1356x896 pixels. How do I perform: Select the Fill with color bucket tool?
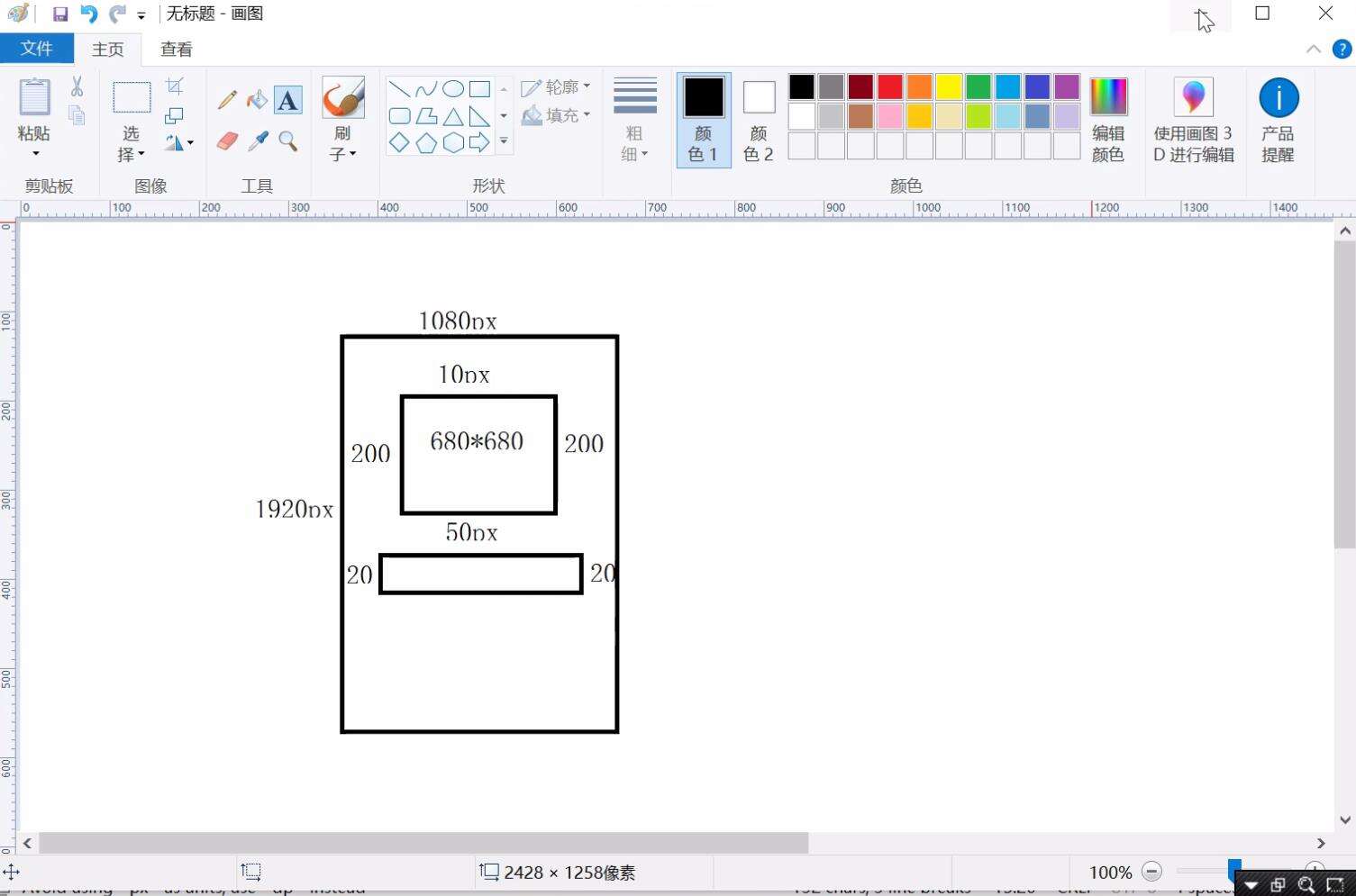pyautogui.click(x=258, y=100)
